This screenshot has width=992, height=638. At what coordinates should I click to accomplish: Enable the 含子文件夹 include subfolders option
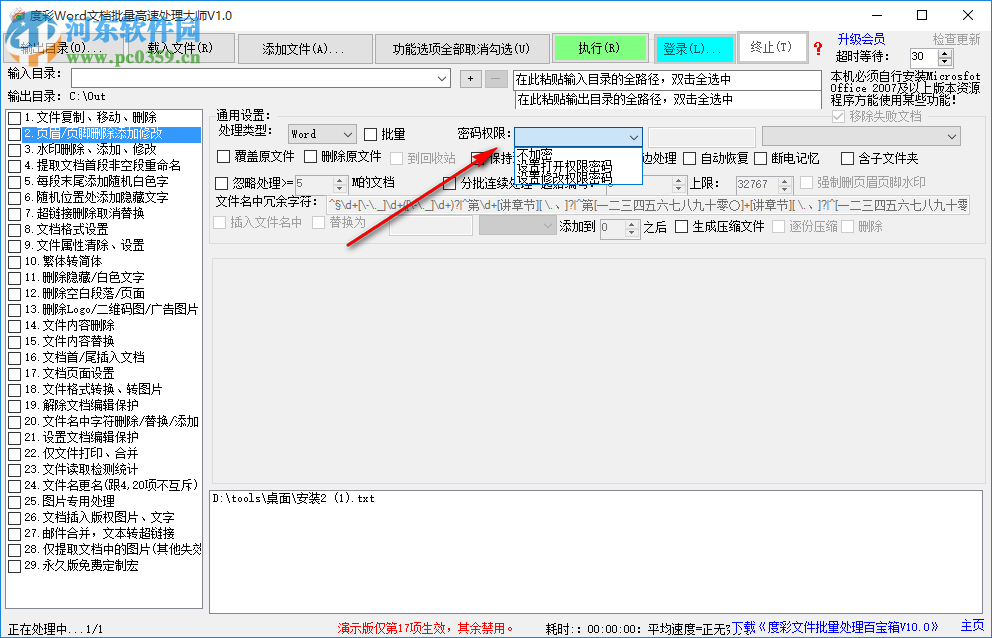(846, 157)
